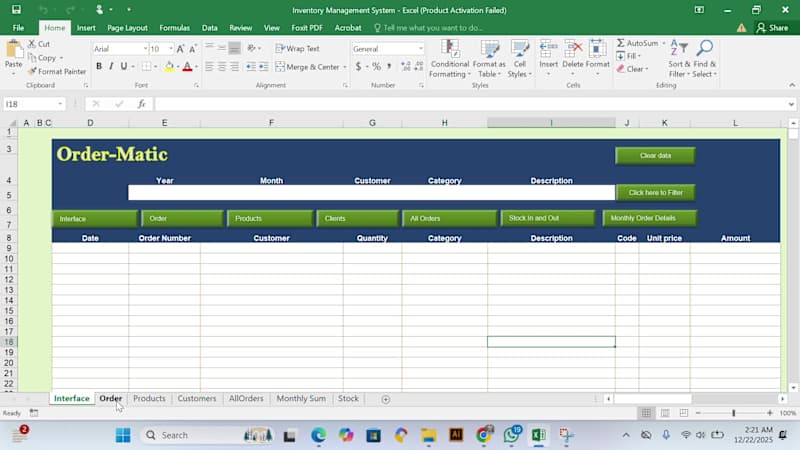Open Sort & Filter
800x450 pixels.
[679, 59]
